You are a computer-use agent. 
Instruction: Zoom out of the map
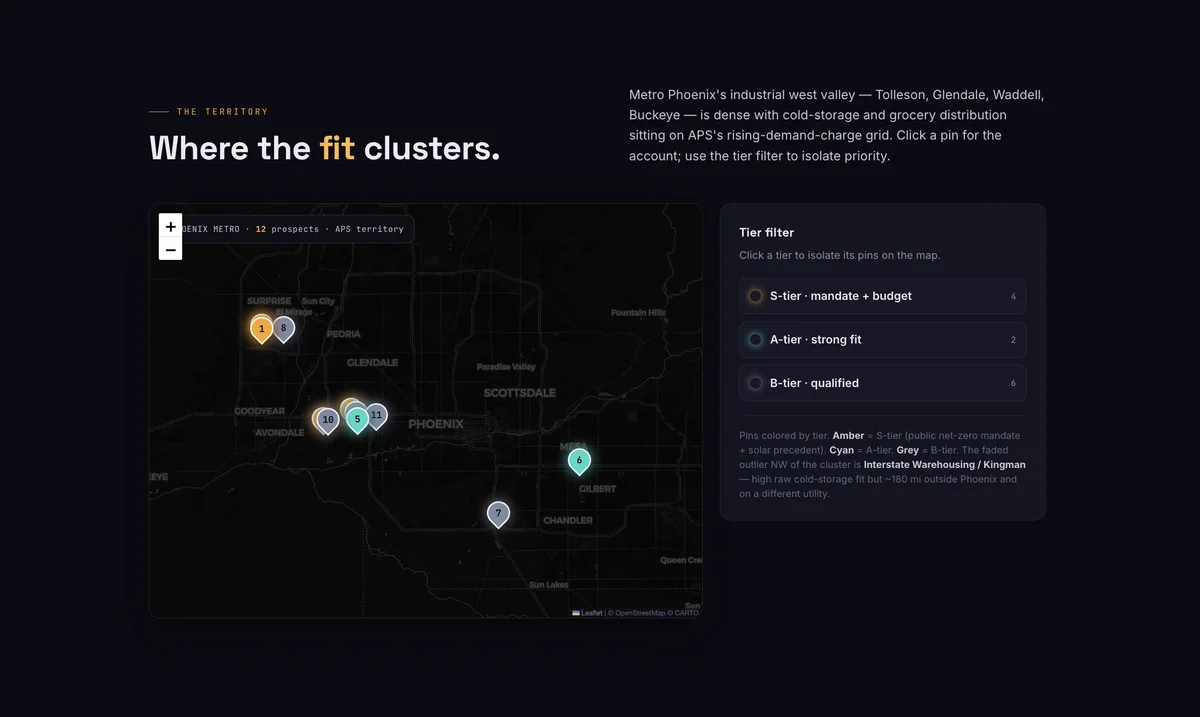coord(171,249)
